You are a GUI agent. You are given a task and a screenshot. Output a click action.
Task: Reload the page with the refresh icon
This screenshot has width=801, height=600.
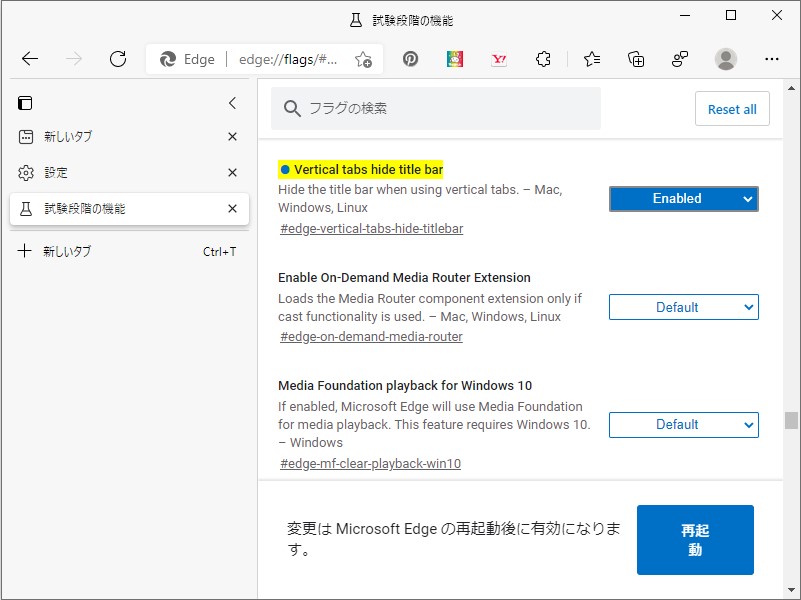click(118, 59)
